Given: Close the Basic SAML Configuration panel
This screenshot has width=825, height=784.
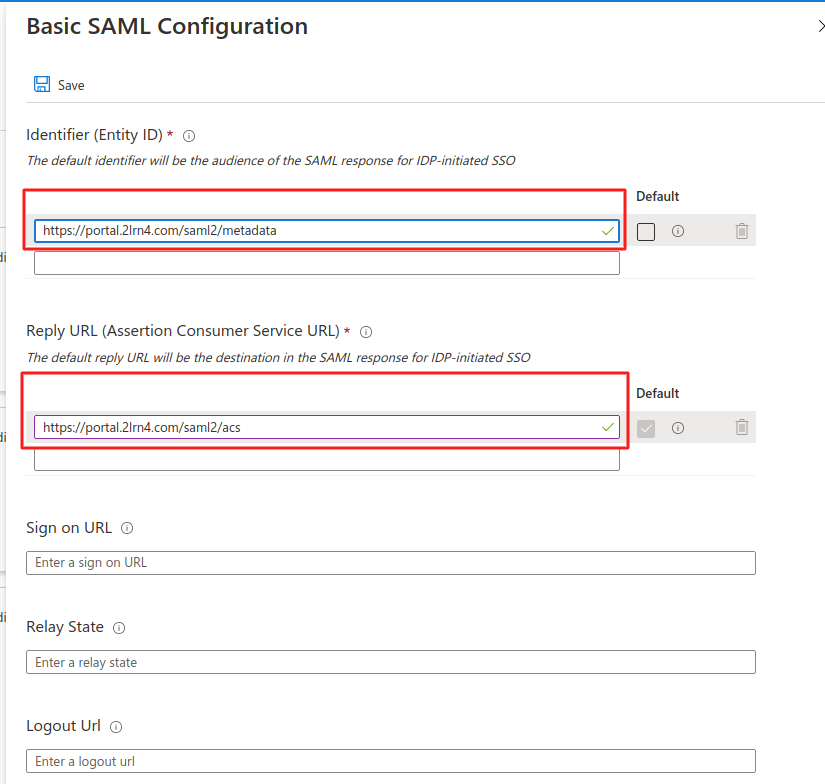Looking at the screenshot, I should 820,26.
